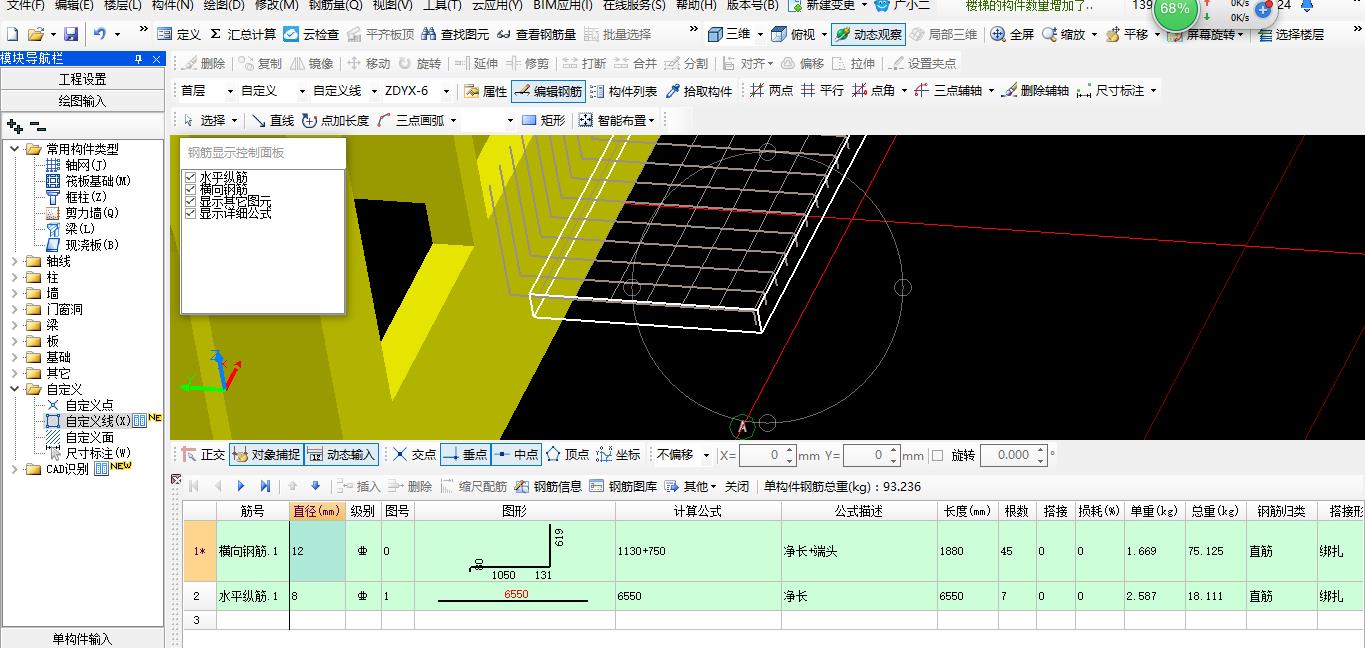Click 查看钢筋量 view rebar quantity
This screenshot has width=1365, height=648.
pos(536,34)
